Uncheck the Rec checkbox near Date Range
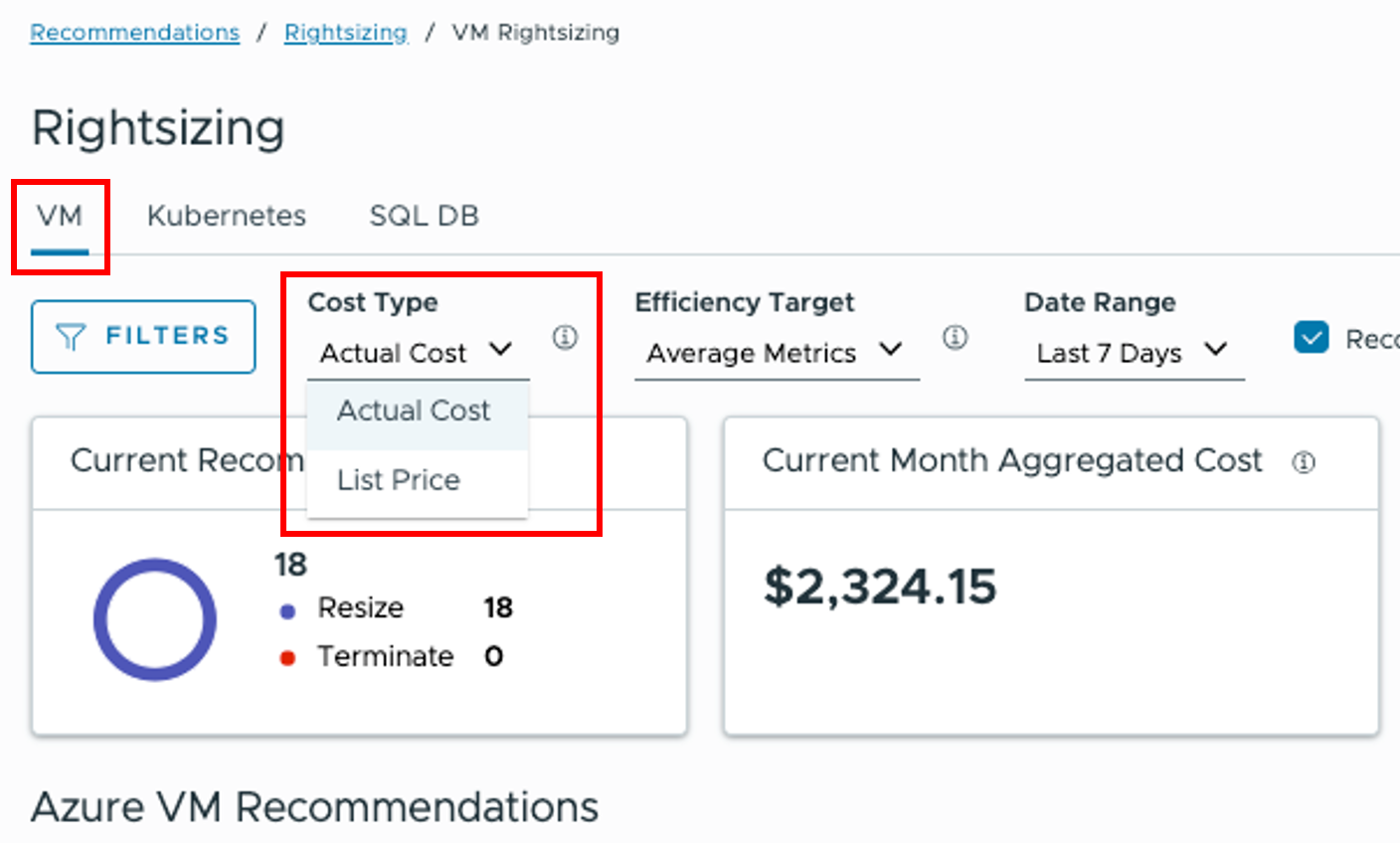1400x843 pixels. 1312,338
